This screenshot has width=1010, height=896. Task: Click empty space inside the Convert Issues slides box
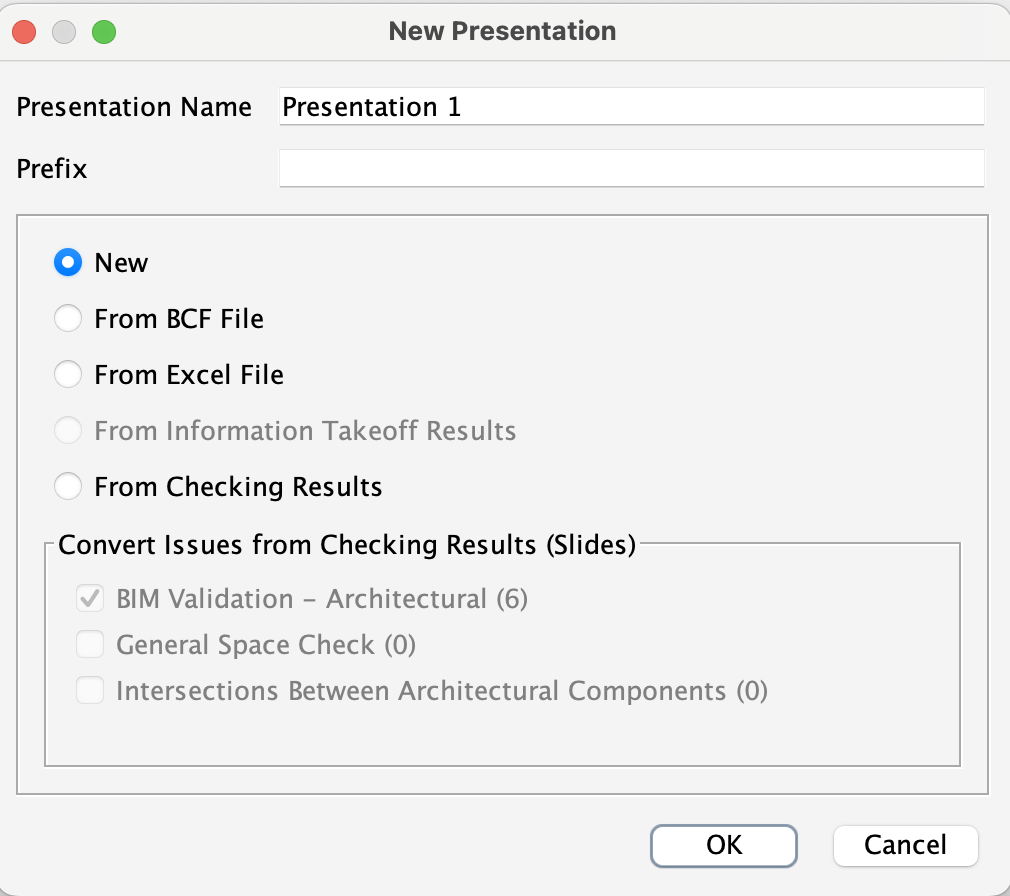point(502,734)
